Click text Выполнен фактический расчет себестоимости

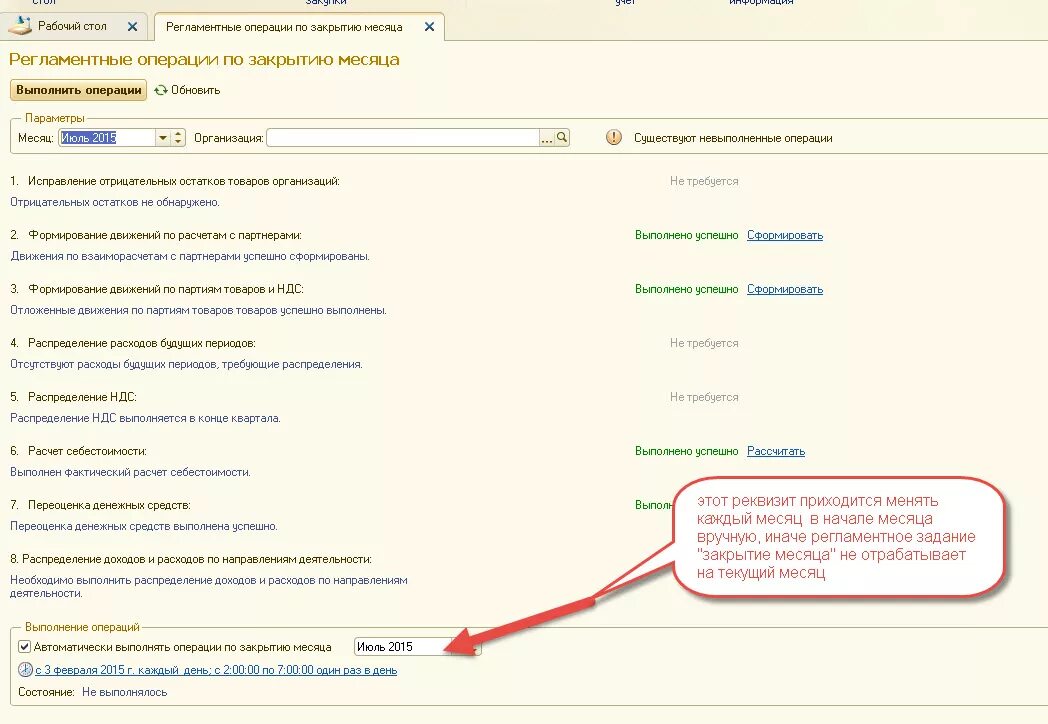tap(130, 472)
